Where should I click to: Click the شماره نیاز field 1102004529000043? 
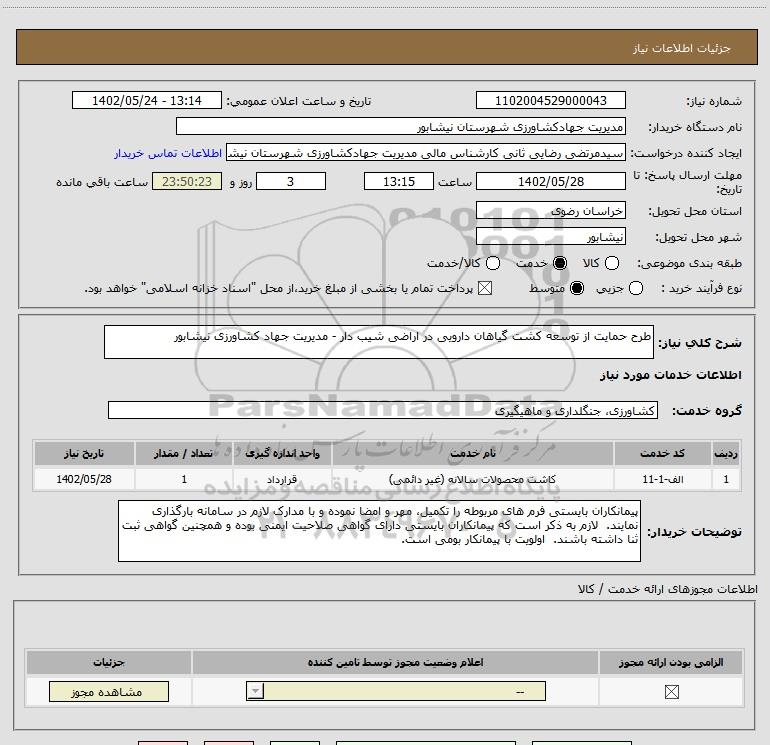550,100
